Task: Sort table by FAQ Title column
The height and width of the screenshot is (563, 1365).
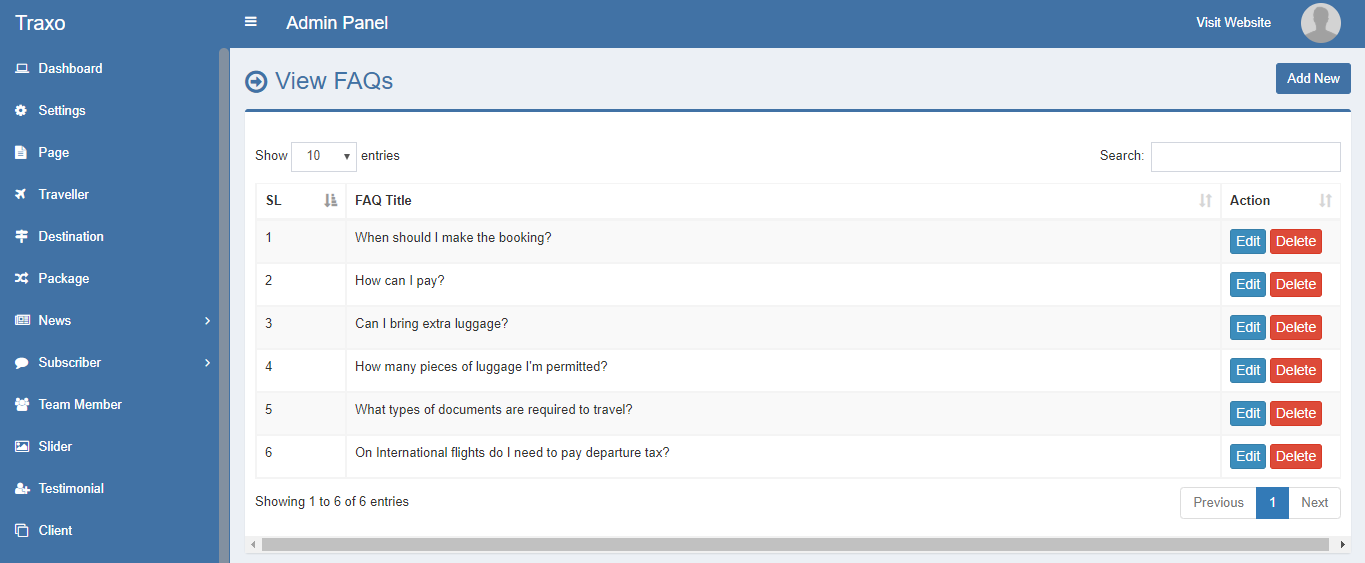Action: coord(782,201)
